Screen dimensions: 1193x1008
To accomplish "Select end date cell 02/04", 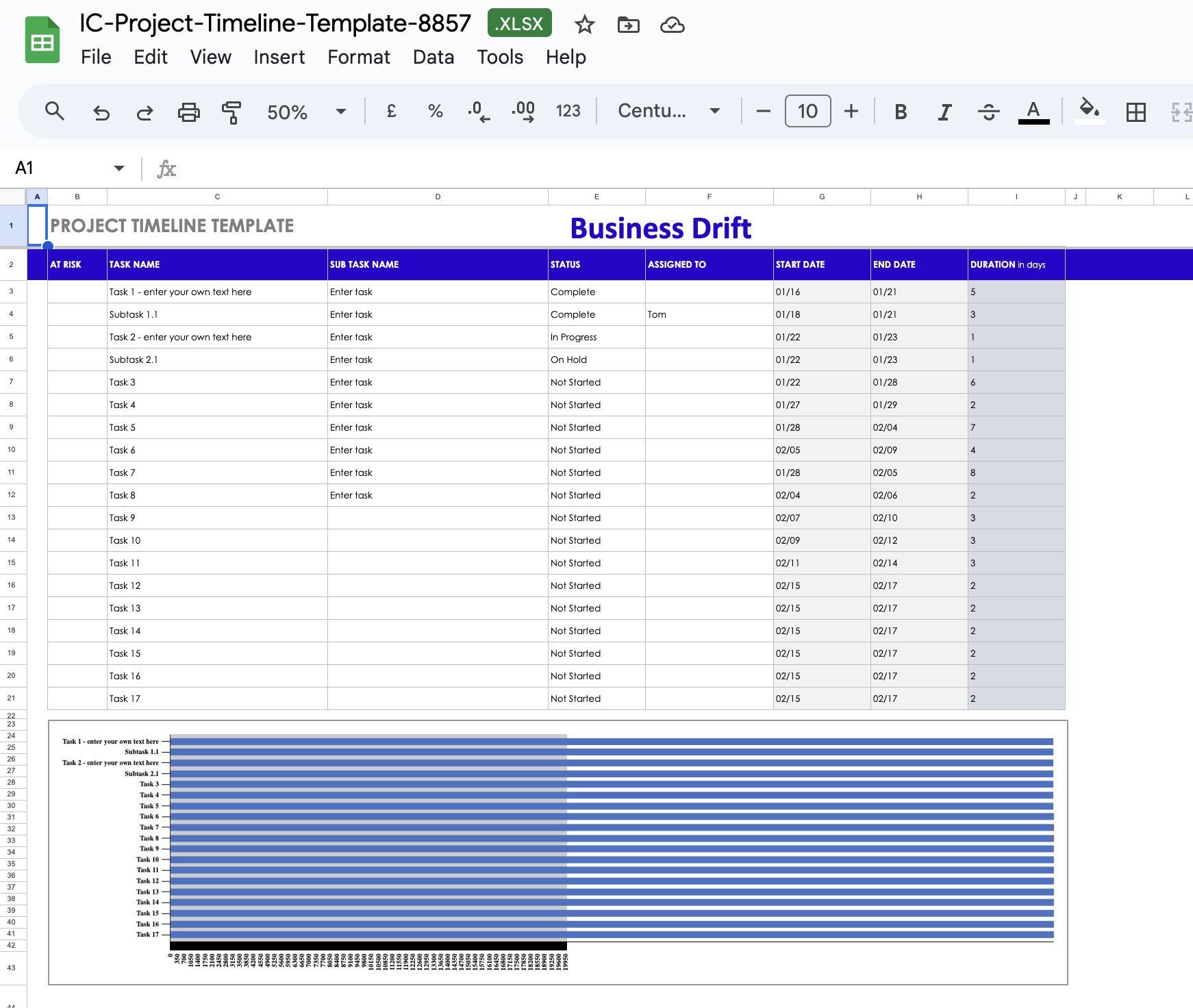I will (919, 427).
